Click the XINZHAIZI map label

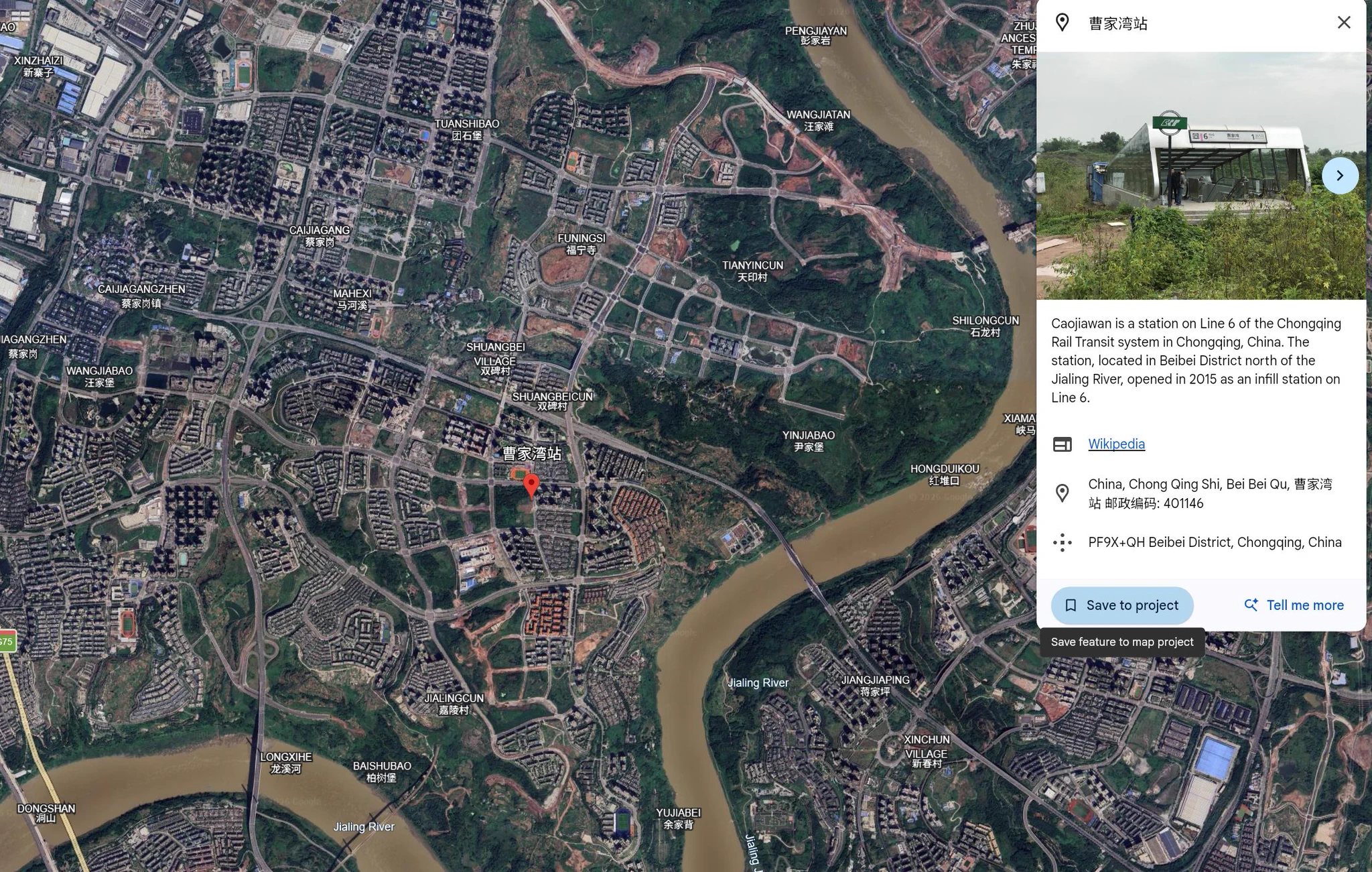coord(38,66)
